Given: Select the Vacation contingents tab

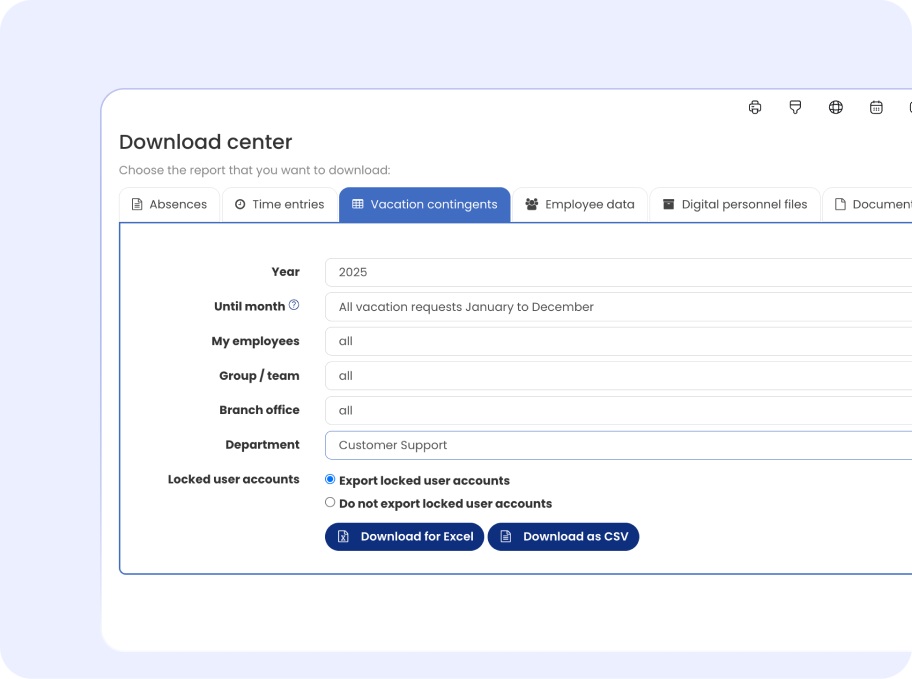Looking at the screenshot, I should click(x=425, y=205).
